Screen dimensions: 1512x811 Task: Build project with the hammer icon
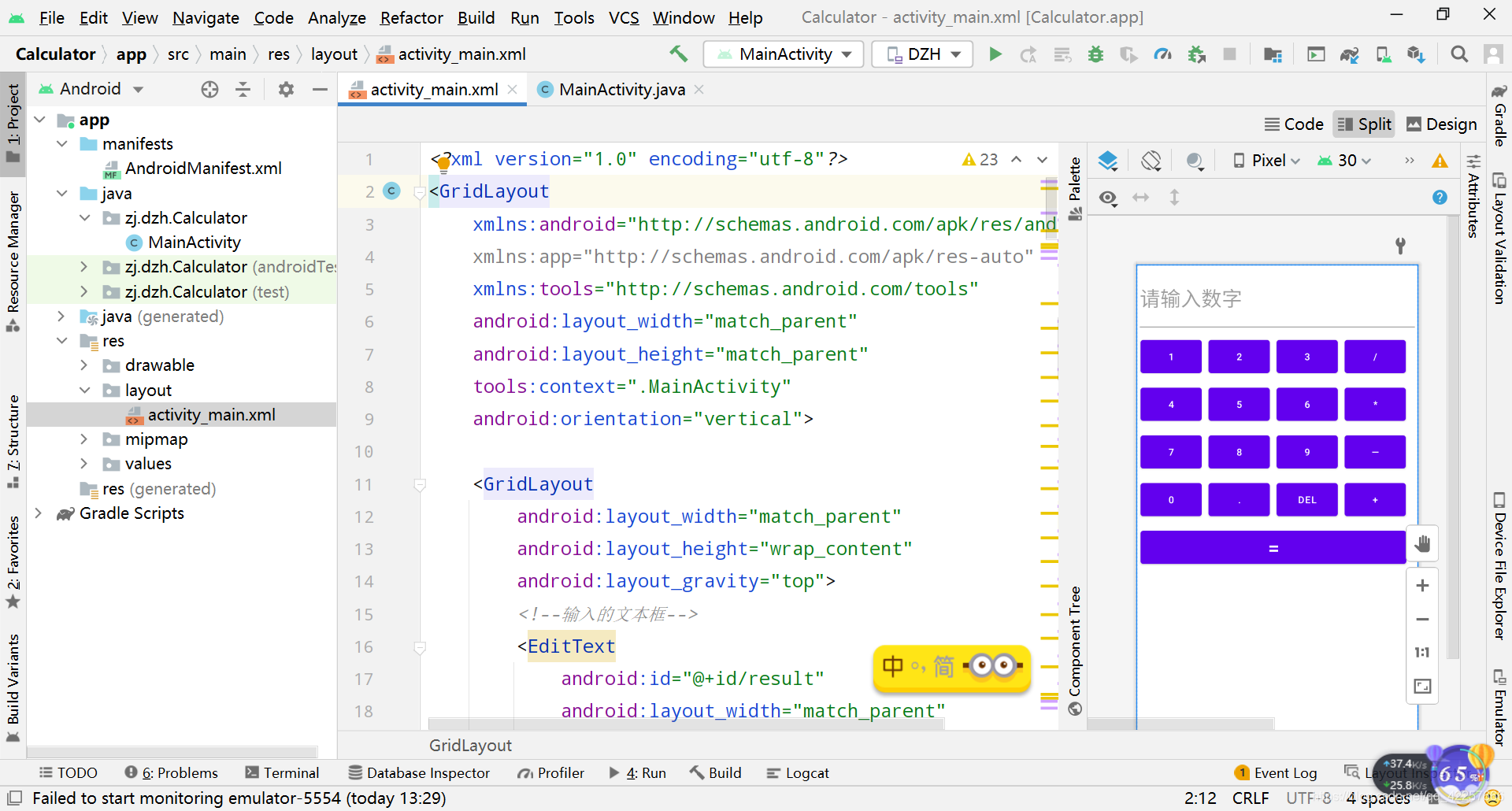pos(678,54)
